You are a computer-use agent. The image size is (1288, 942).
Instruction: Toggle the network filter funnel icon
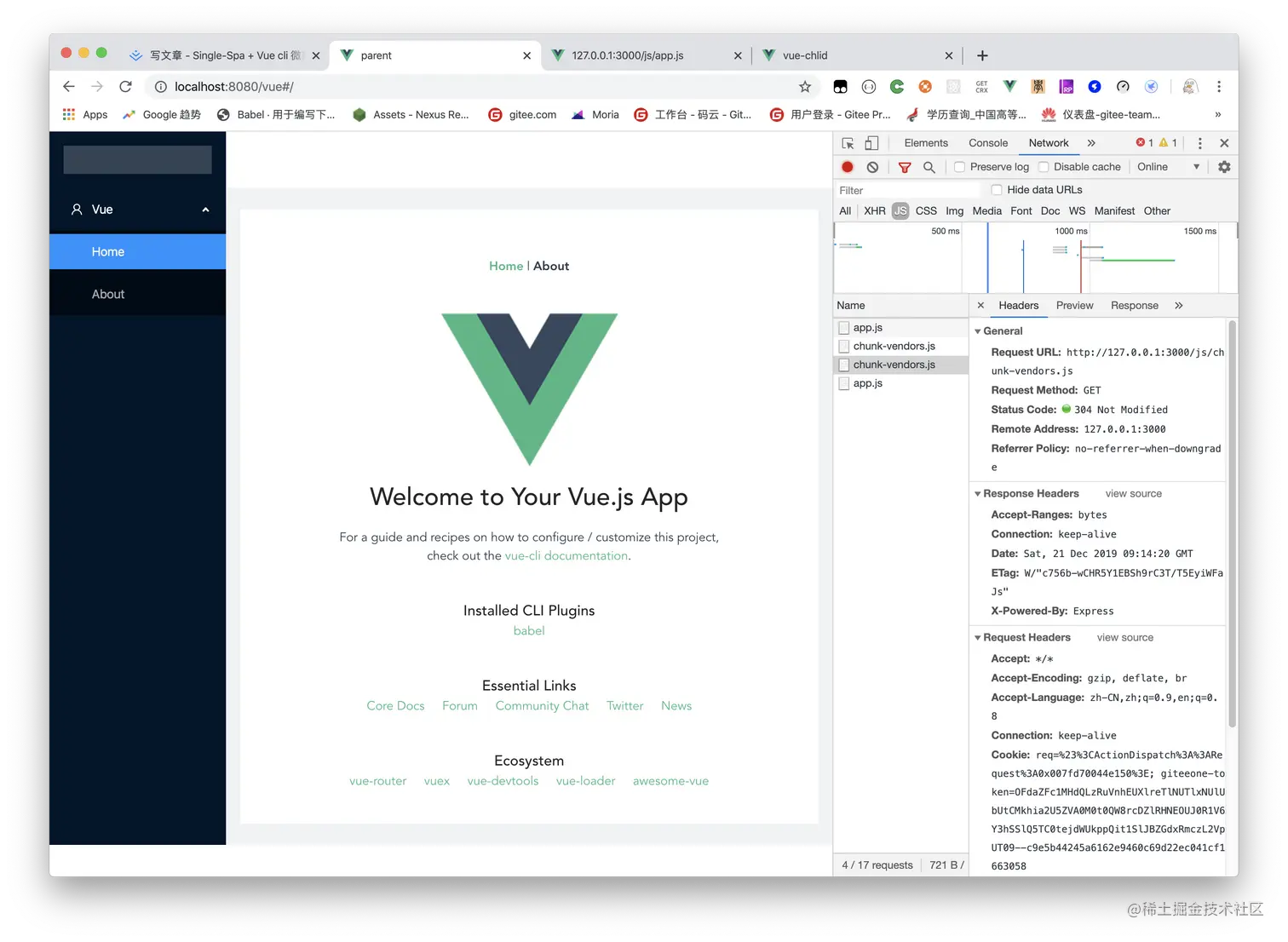coord(905,167)
